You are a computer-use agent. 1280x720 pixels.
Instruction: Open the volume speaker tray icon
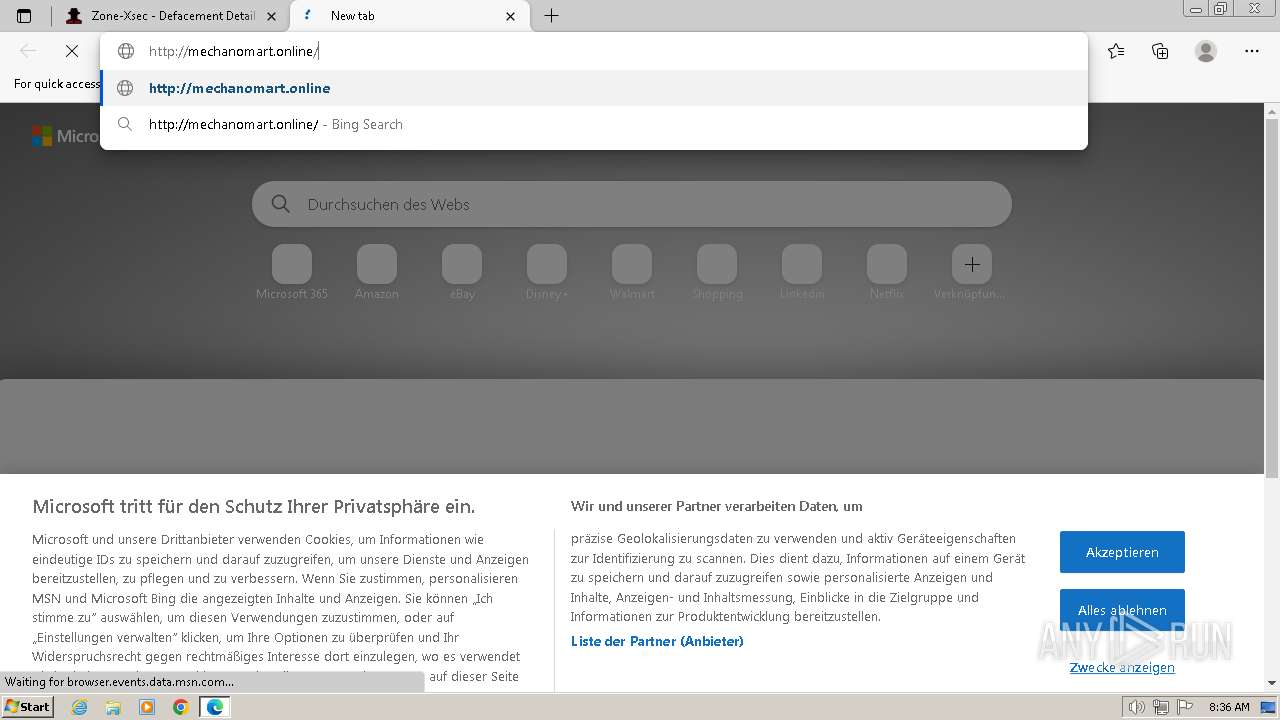tap(1137, 707)
